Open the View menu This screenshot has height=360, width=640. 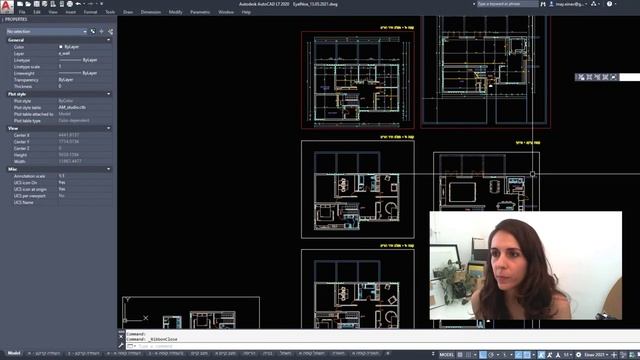53,12
